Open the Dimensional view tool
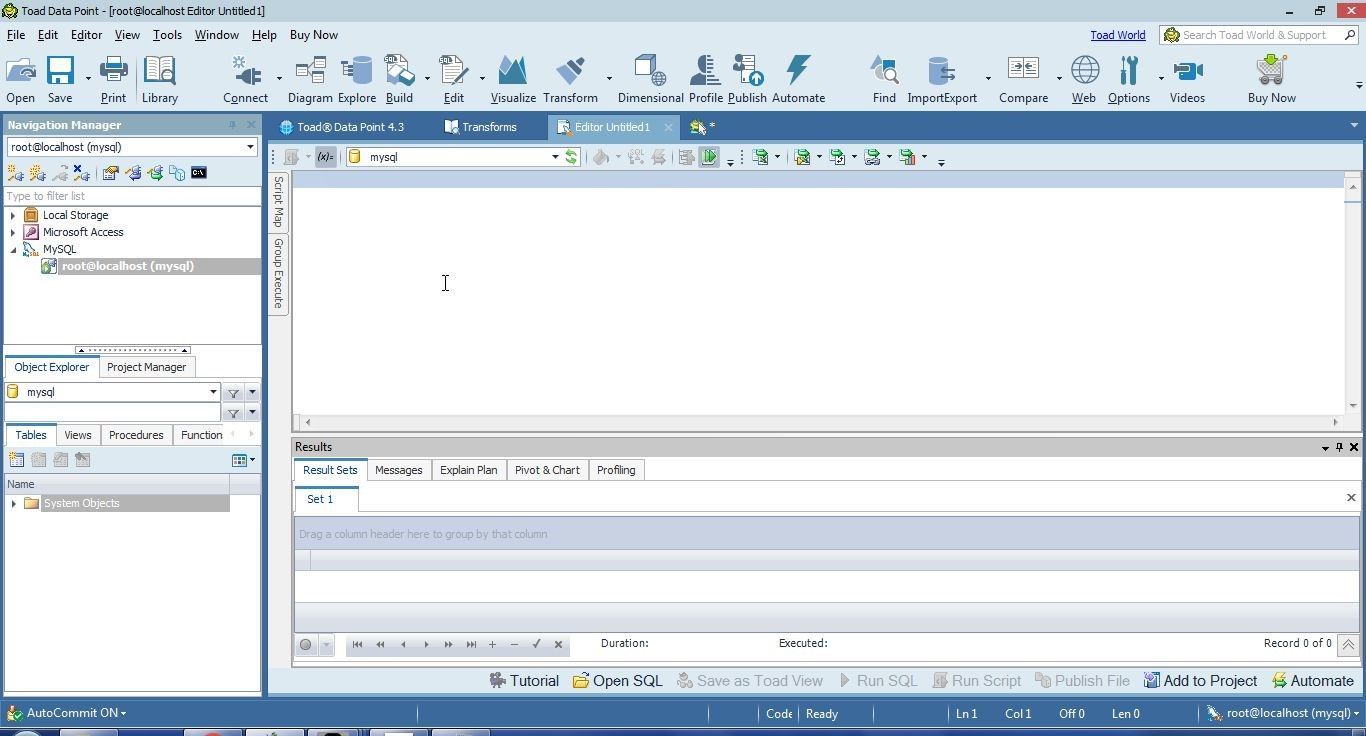Image resolution: width=1366 pixels, height=736 pixels. [650, 79]
